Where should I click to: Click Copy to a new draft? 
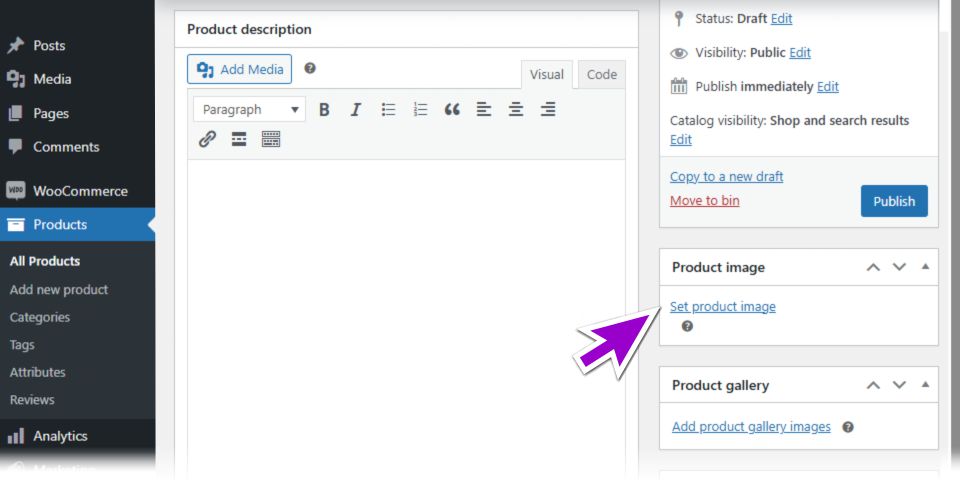[x=726, y=176]
